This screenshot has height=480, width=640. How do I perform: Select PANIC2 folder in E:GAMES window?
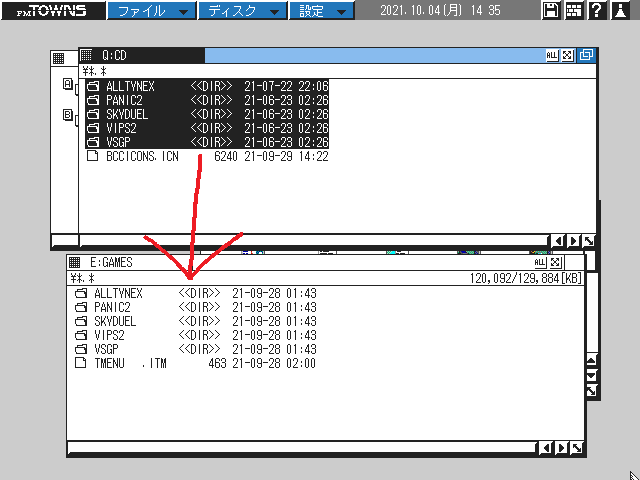195,307
